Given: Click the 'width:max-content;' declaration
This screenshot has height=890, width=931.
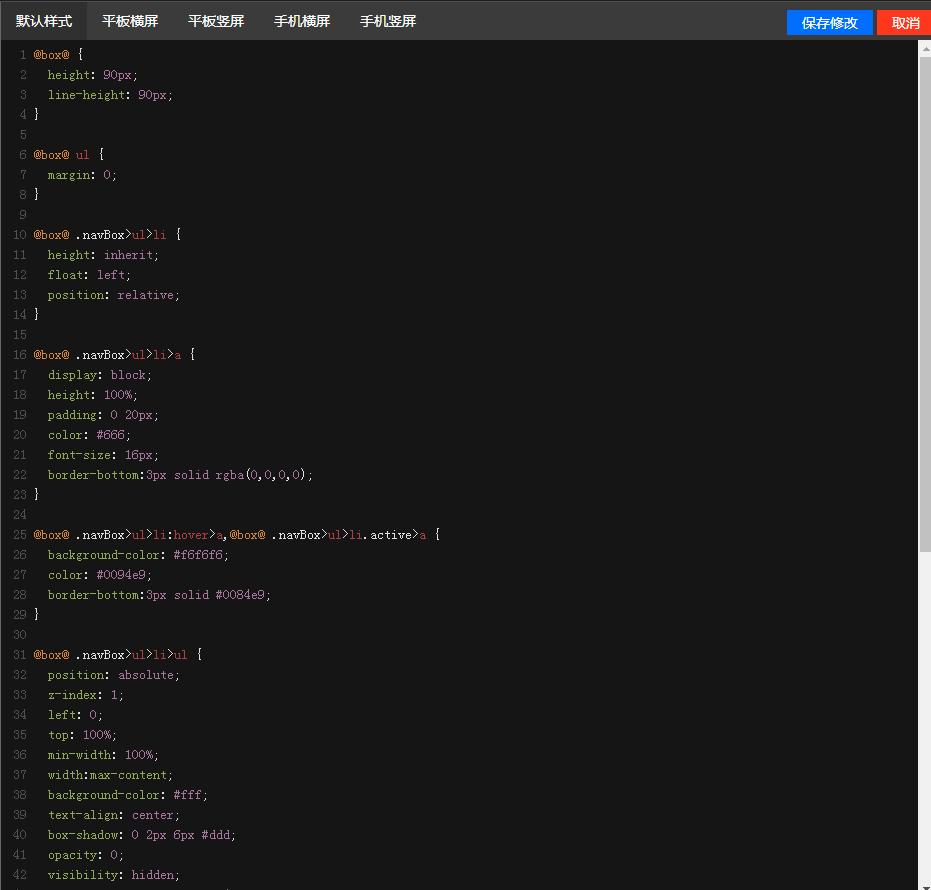Looking at the screenshot, I should 110,775.
